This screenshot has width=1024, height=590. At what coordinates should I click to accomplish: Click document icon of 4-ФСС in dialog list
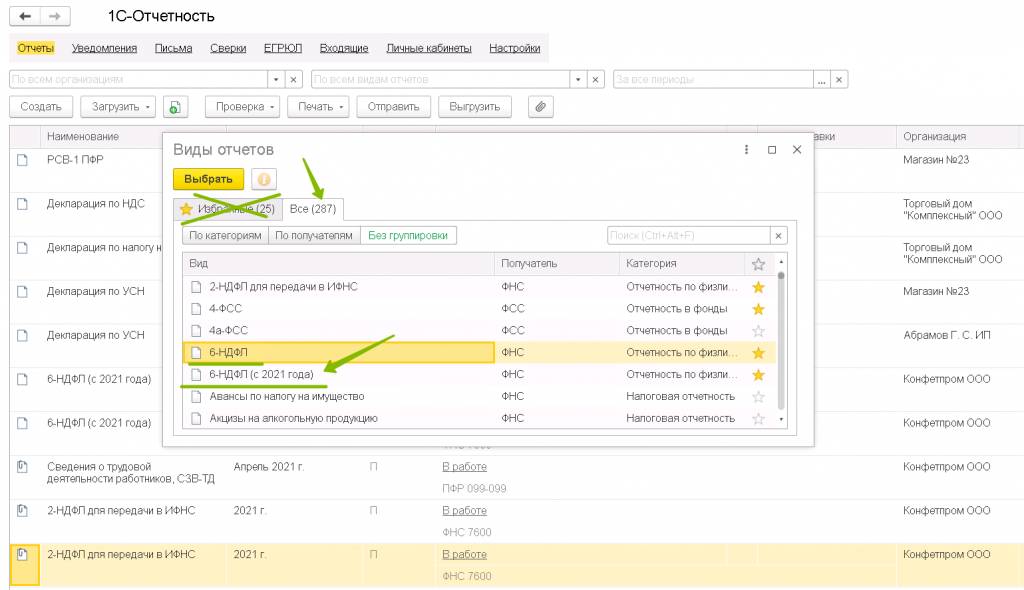pos(196,309)
